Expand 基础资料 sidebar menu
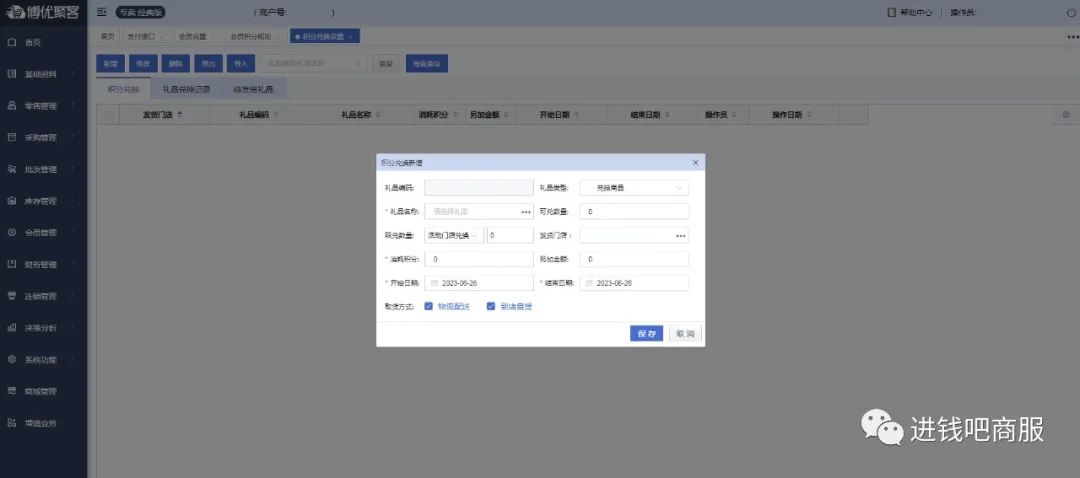Viewport: 1080px width, 478px height. coord(73,74)
